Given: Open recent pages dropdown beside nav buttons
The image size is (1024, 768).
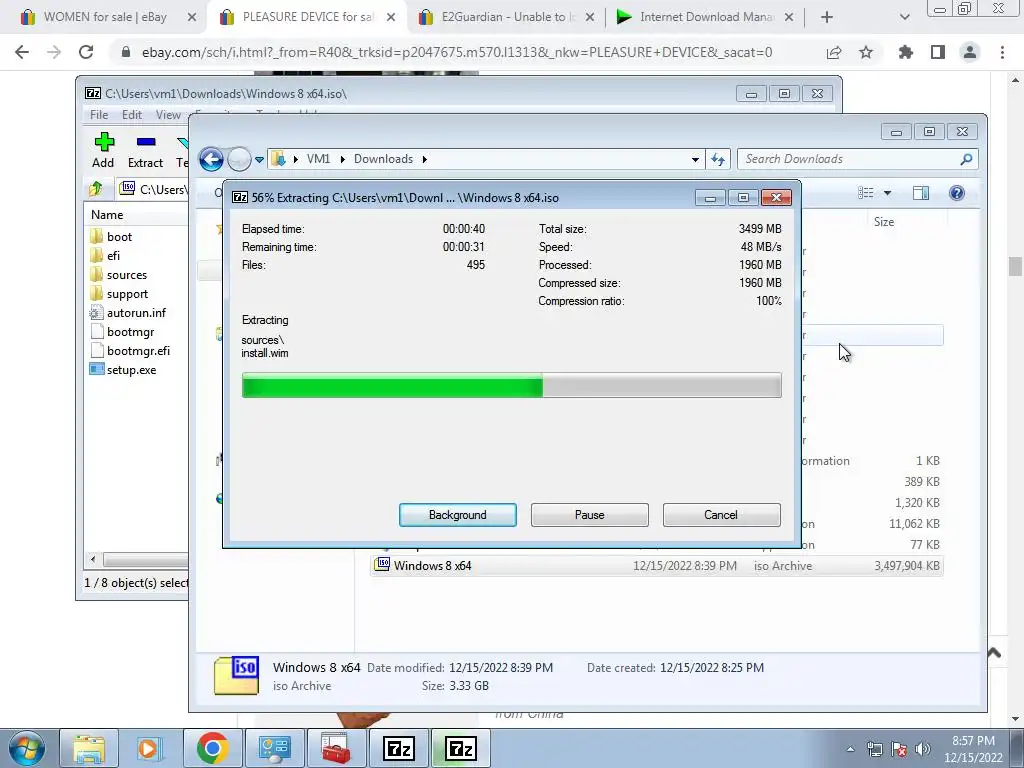Looking at the screenshot, I should [259, 159].
